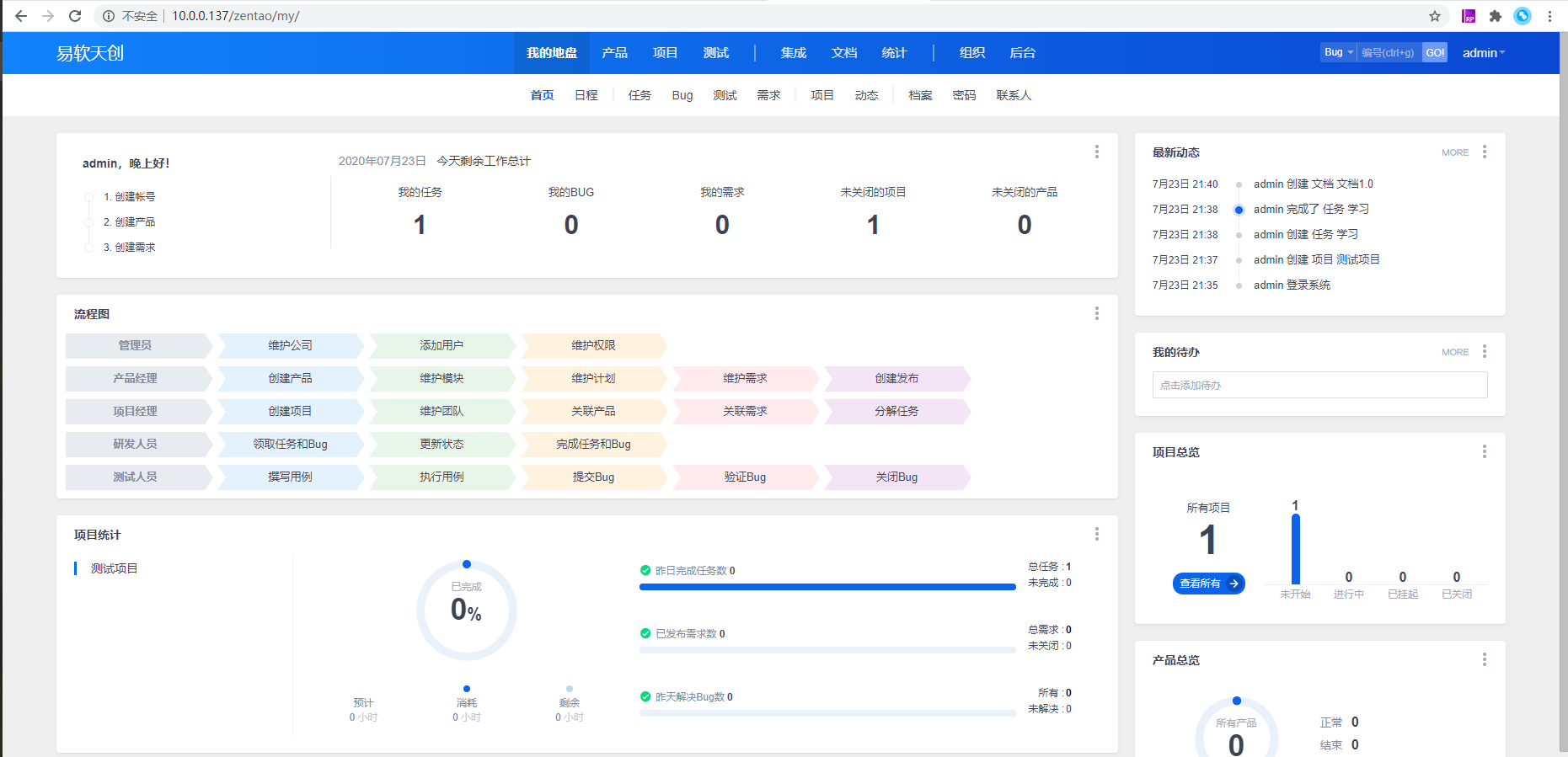Click 关闭Bug in the flowchart
Image resolution: width=1568 pixels, height=757 pixels.
click(x=896, y=477)
